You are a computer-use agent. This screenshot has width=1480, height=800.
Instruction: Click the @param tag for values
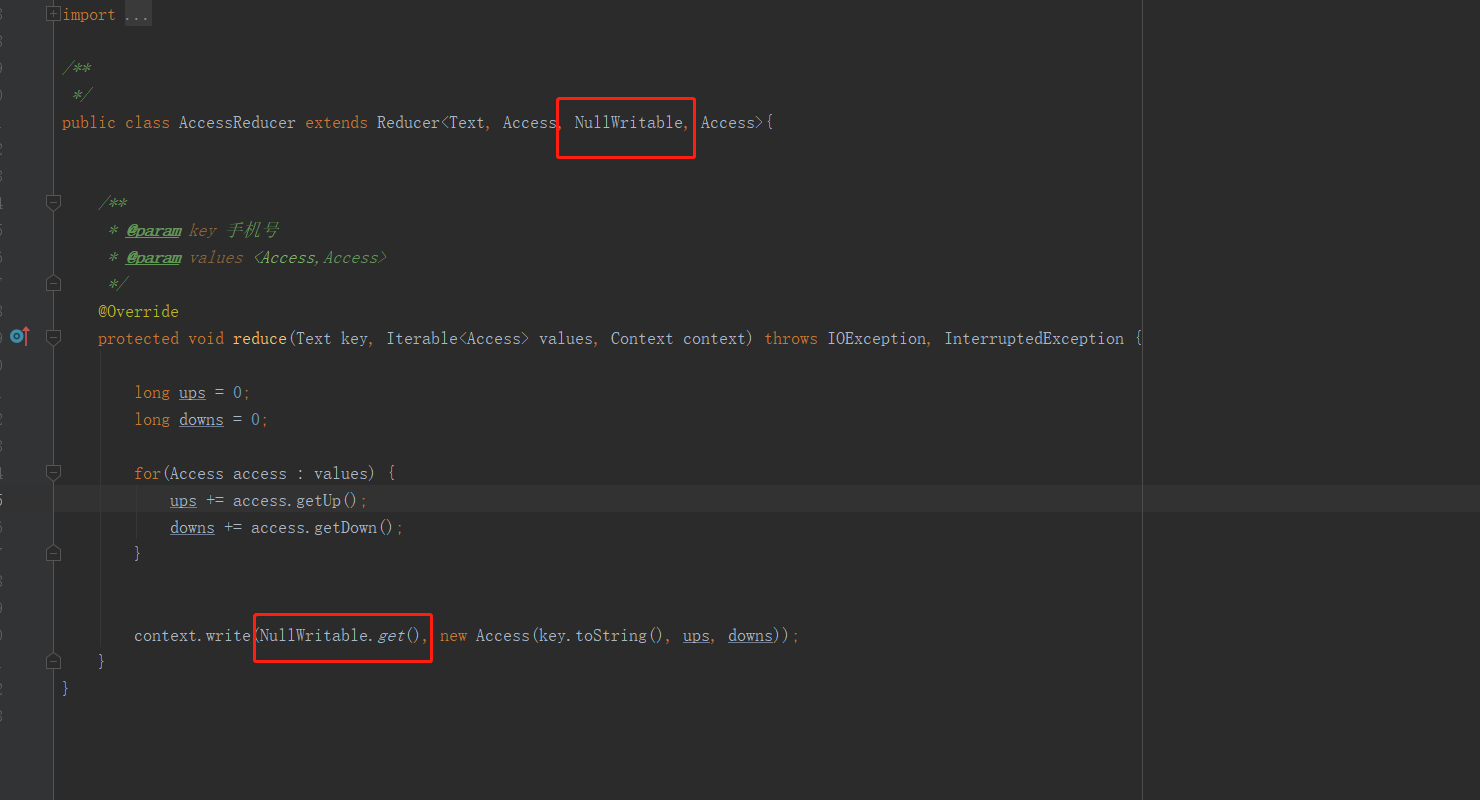coord(154,258)
